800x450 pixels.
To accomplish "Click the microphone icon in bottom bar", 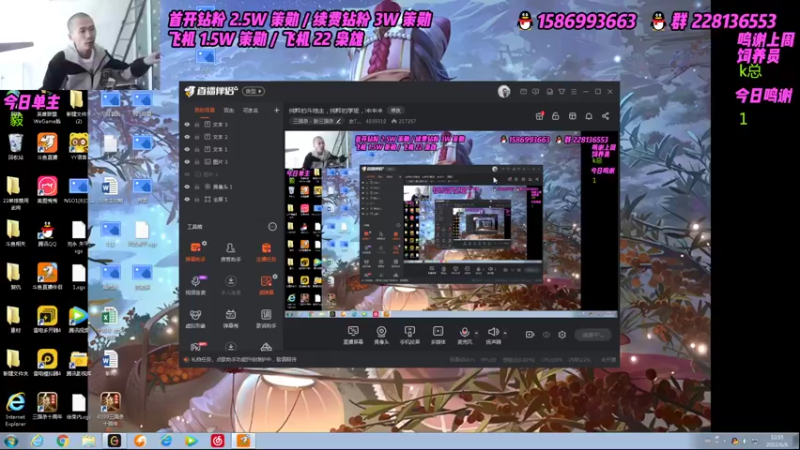I will tap(464, 333).
